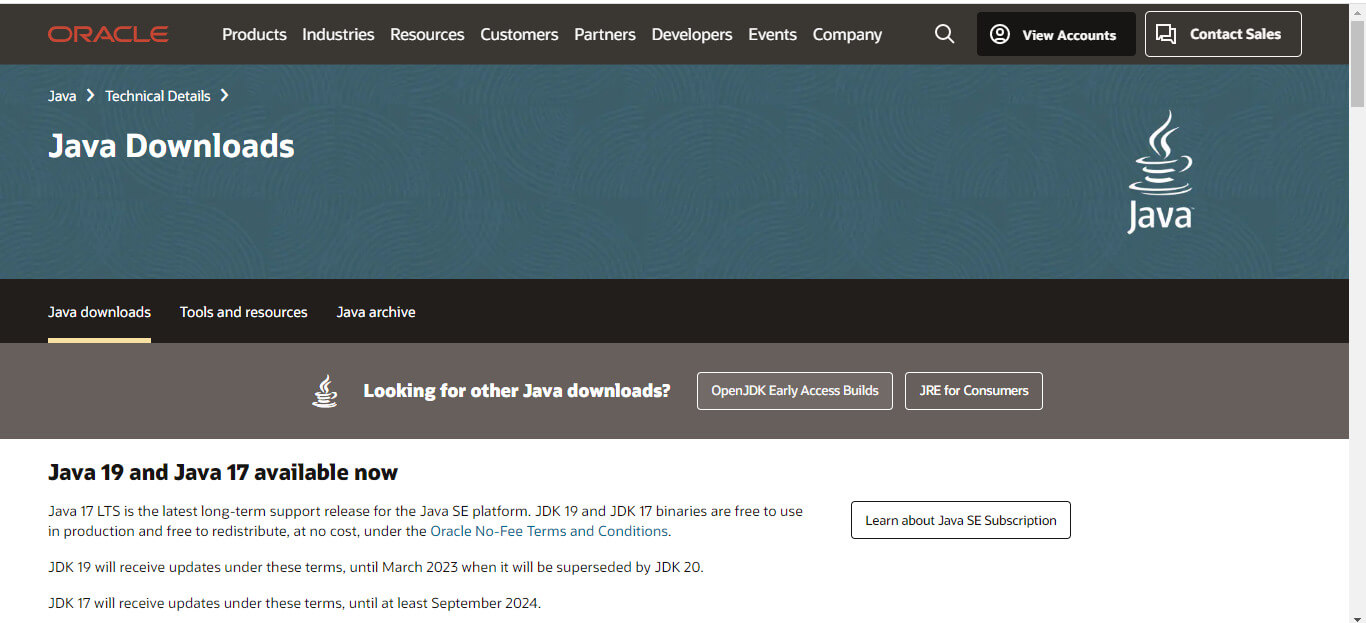Click the Oracle logo
Screen dimensions: 1366x623
[x=107, y=33]
